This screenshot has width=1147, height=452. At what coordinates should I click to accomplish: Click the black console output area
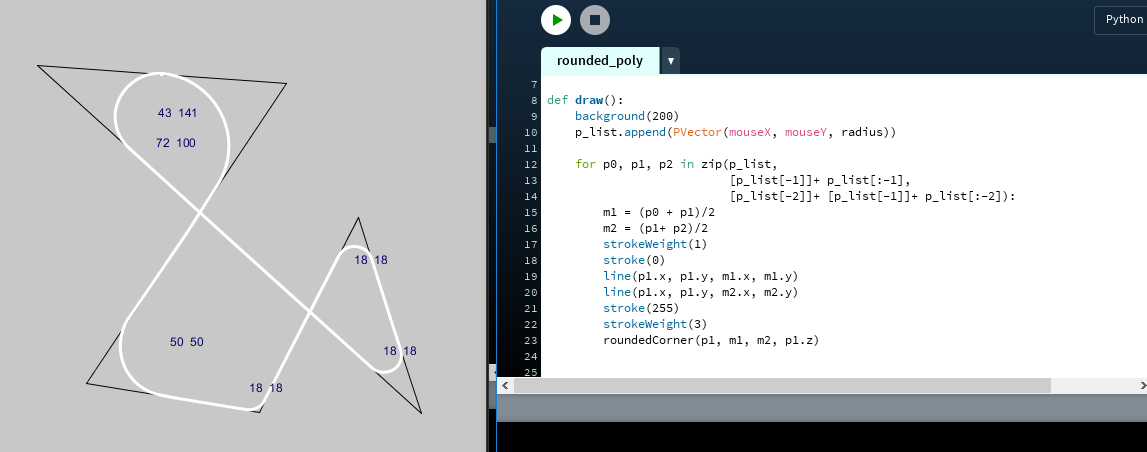[x=820, y=437]
